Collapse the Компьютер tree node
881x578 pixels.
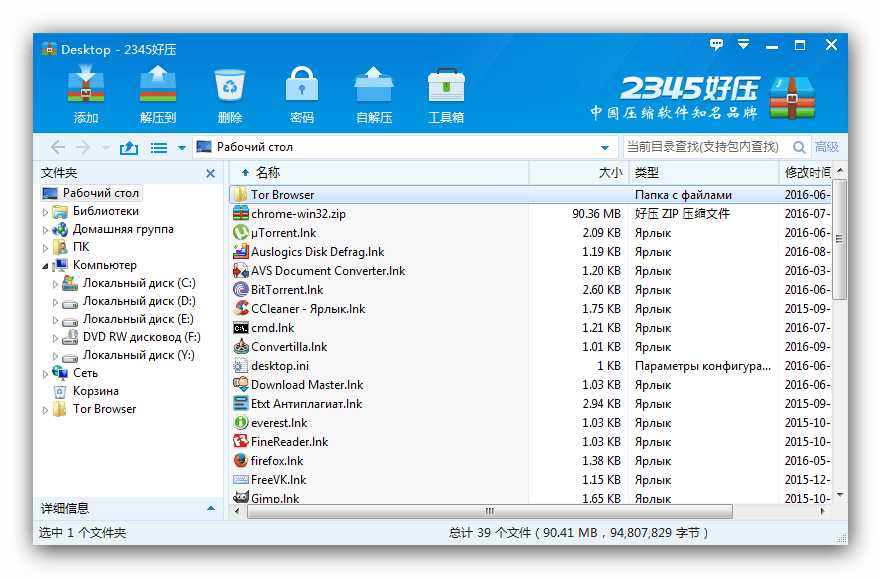45,266
